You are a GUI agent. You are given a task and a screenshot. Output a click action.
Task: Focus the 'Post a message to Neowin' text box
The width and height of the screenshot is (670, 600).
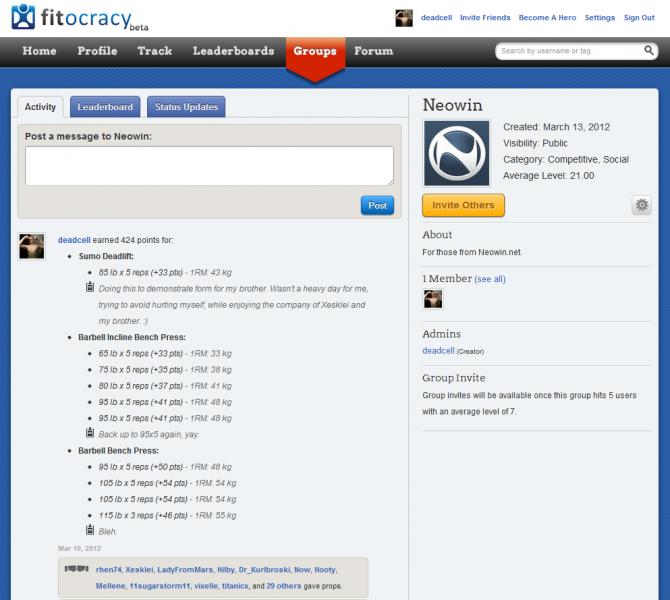(209, 166)
